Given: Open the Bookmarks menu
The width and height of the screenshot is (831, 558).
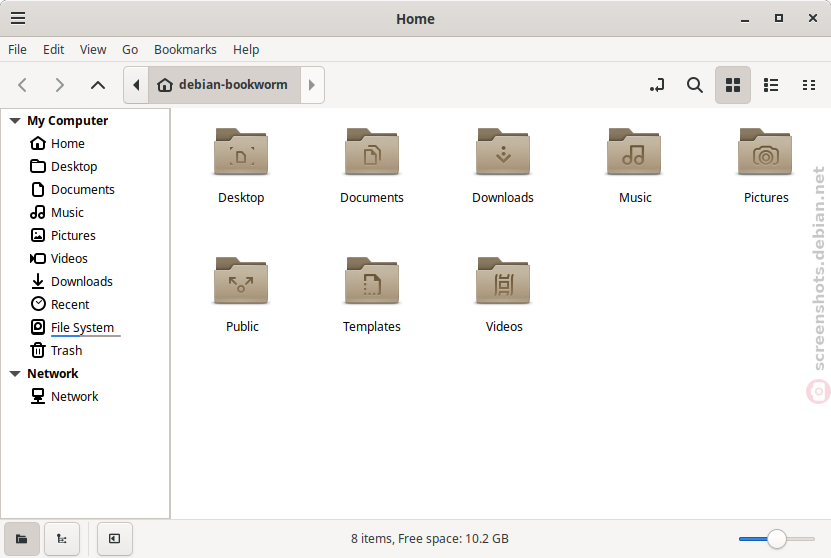Looking at the screenshot, I should tap(185, 49).
